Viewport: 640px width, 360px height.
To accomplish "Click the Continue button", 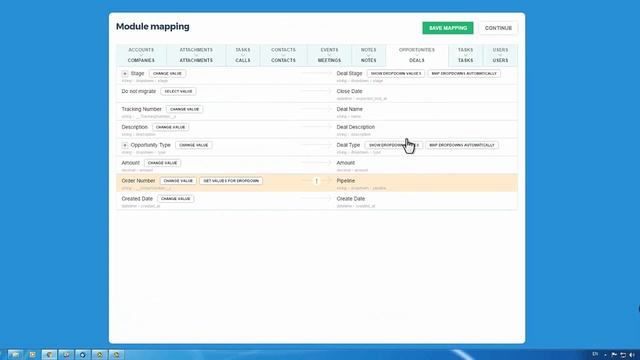I will pos(498,28).
